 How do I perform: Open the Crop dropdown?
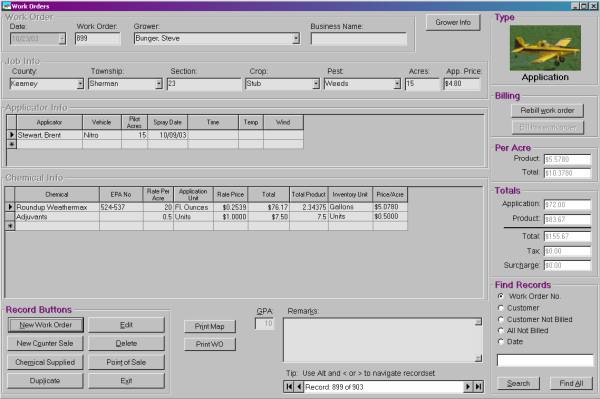click(x=316, y=83)
